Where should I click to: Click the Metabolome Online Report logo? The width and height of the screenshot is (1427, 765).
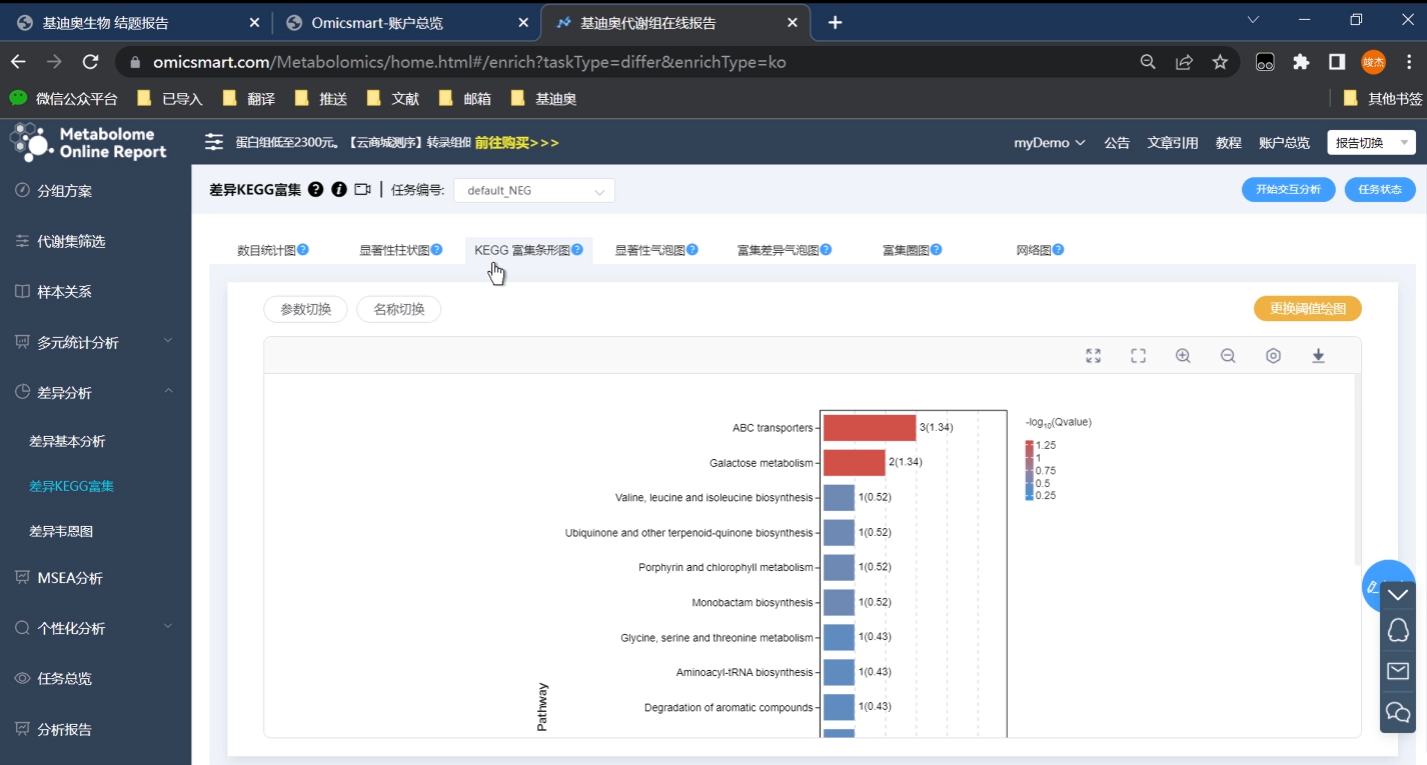coord(88,142)
